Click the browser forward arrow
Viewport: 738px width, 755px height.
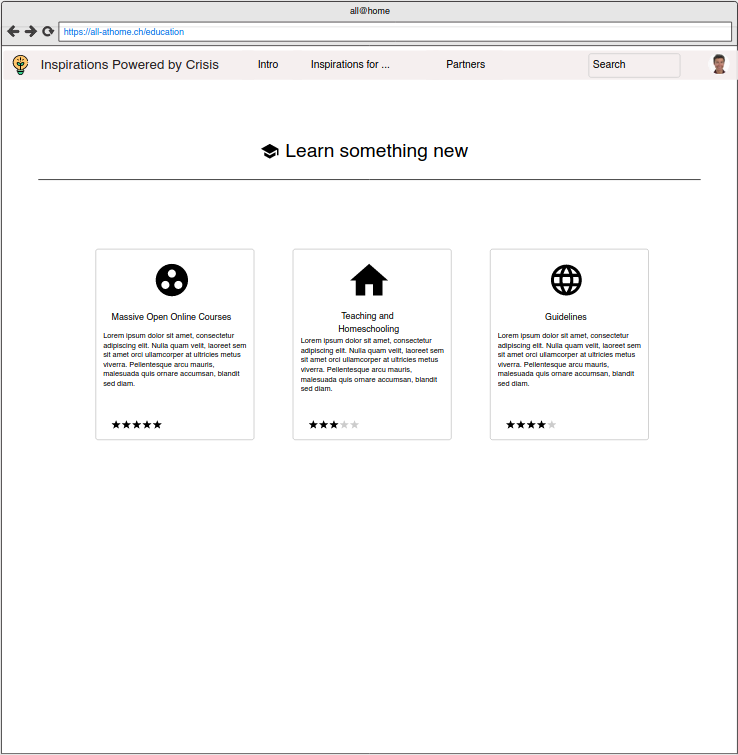(x=31, y=32)
